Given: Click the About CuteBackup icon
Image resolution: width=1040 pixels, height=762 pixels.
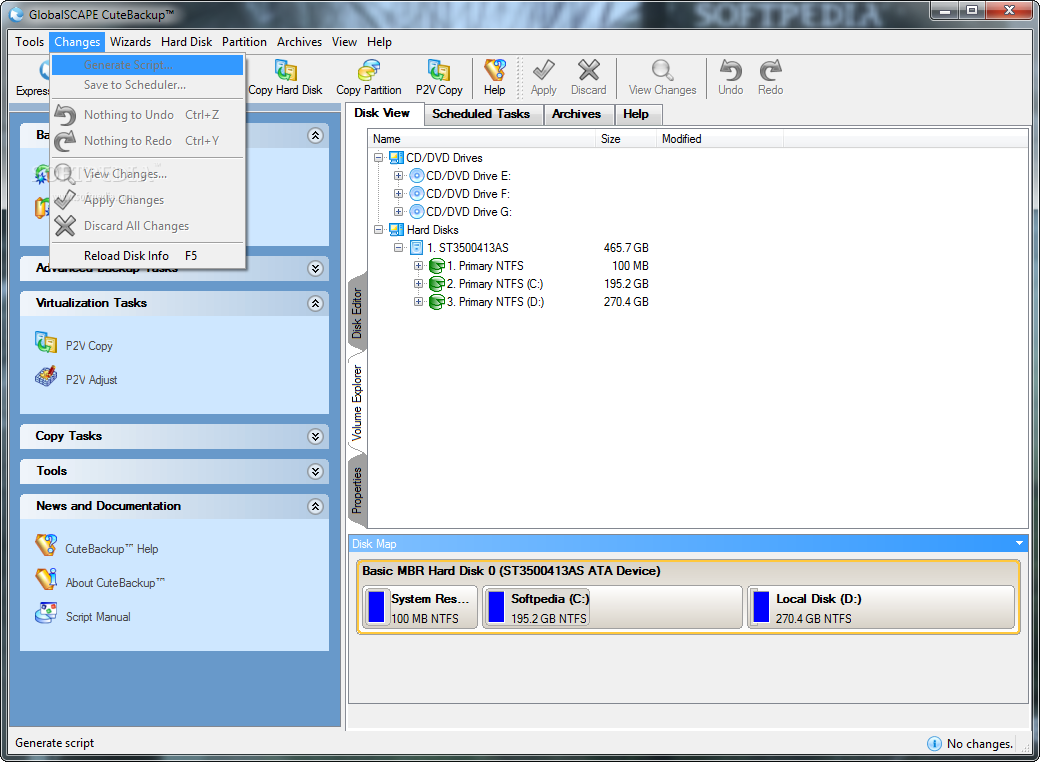Looking at the screenshot, I should click(46, 580).
